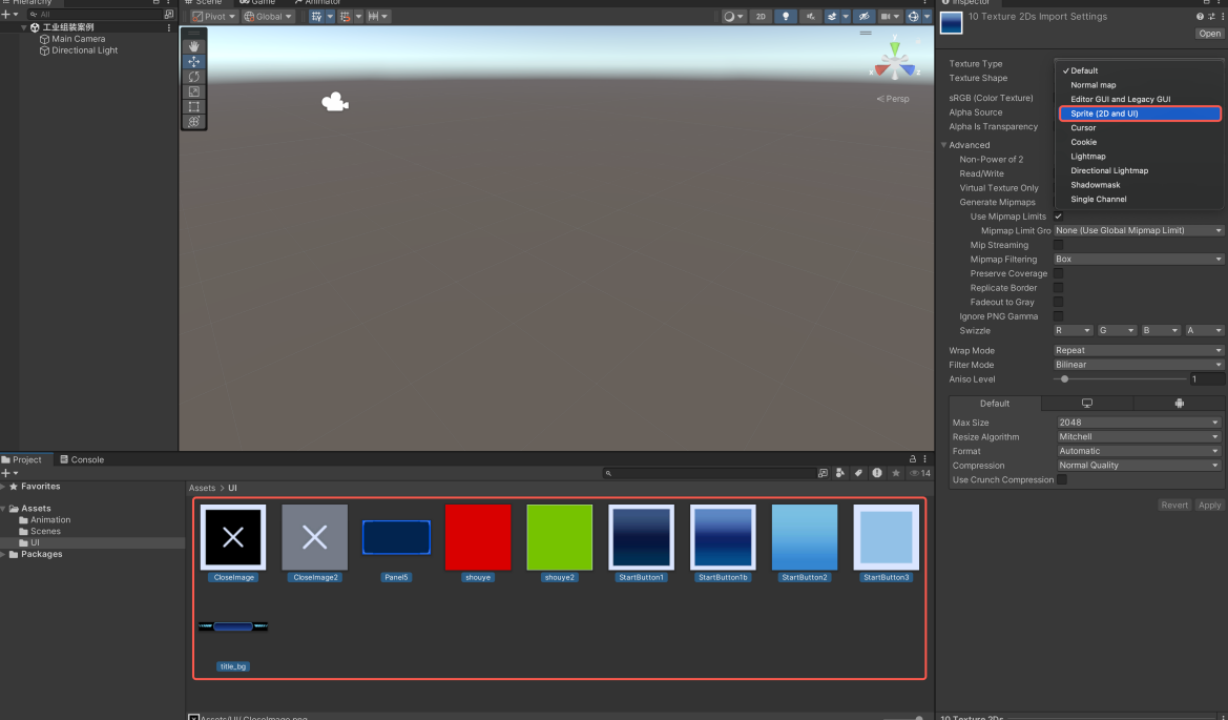Switch to the Game tab
Screen dimensions: 1228x720
point(257,3)
